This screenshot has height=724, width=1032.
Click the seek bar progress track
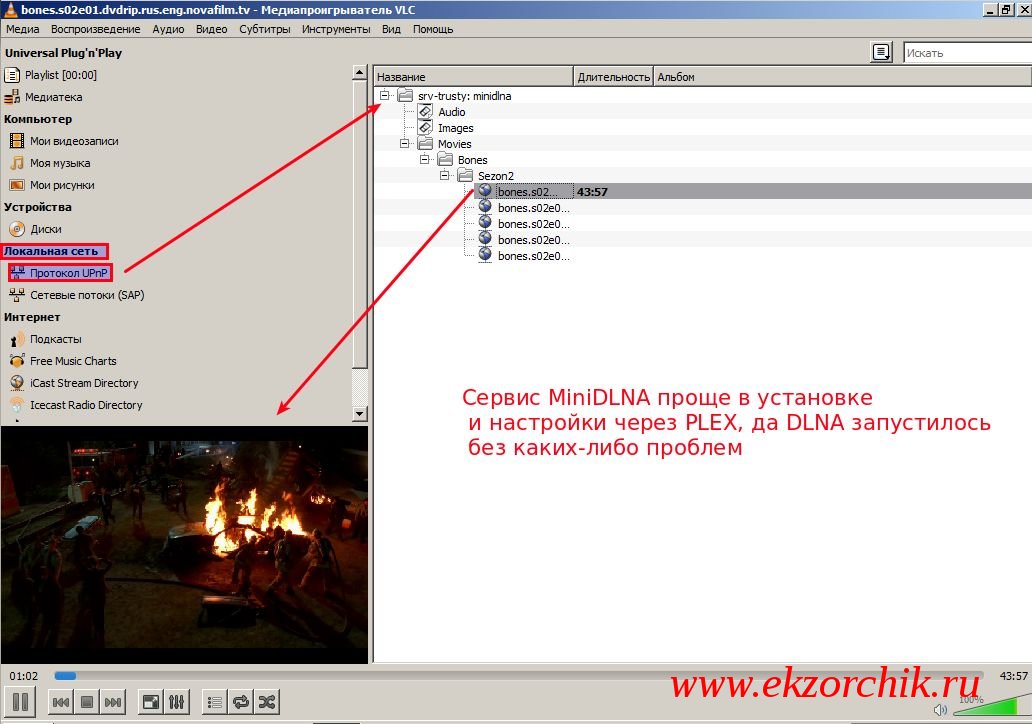click(519, 675)
